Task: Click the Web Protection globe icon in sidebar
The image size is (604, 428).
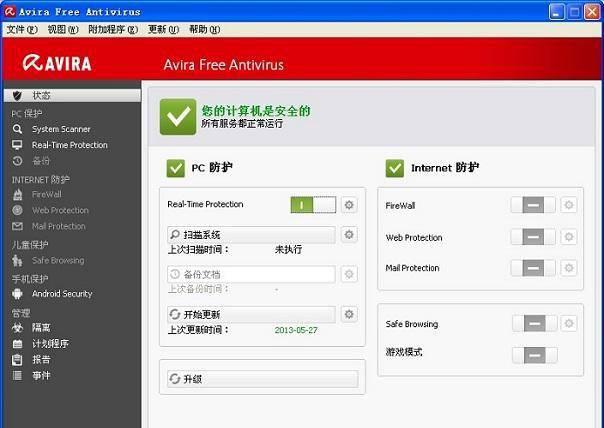Action: tap(17, 210)
